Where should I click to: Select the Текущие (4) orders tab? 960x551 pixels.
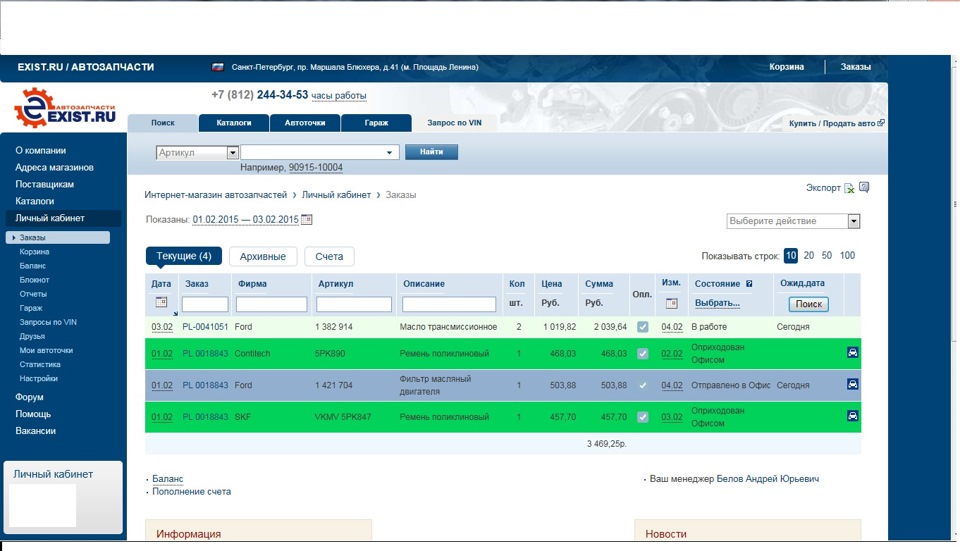click(184, 256)
